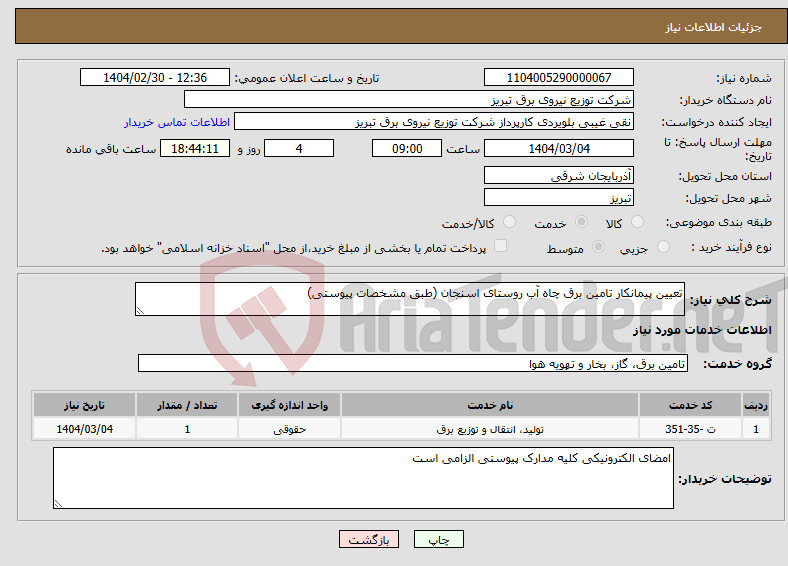Image resolution: width=788 pixels, height=566 pixels.
Task: Click the unit cell حقوقی
Action: click(289, 429)
